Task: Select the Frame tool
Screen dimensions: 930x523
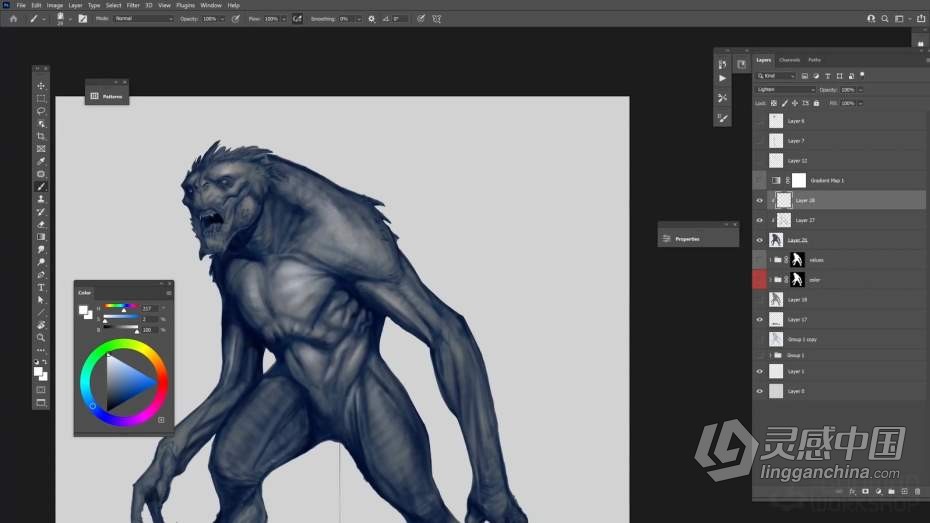Action: coord(41,149)
